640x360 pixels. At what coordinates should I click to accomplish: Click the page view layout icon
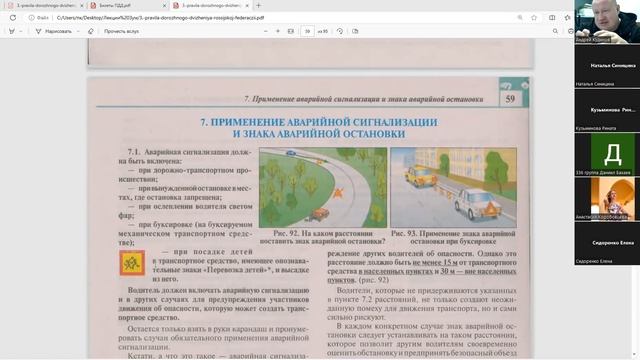pyautogui.click(x=355, y=31)
